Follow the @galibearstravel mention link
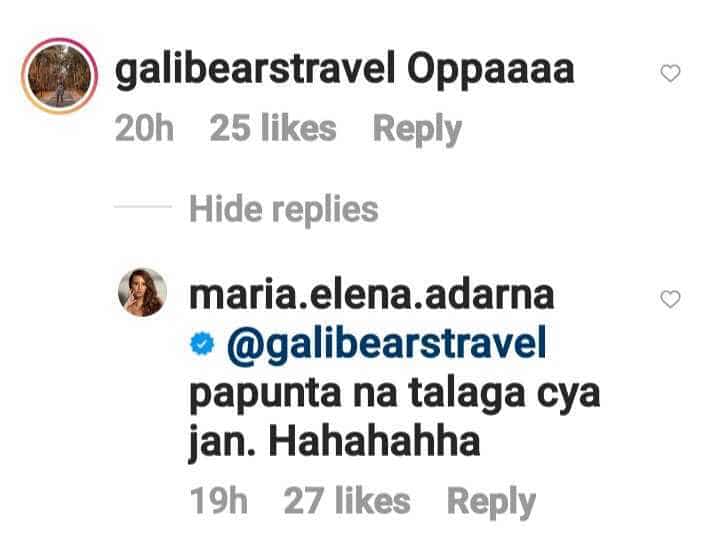This screenshot has height=551, width=720. point(387,346)
